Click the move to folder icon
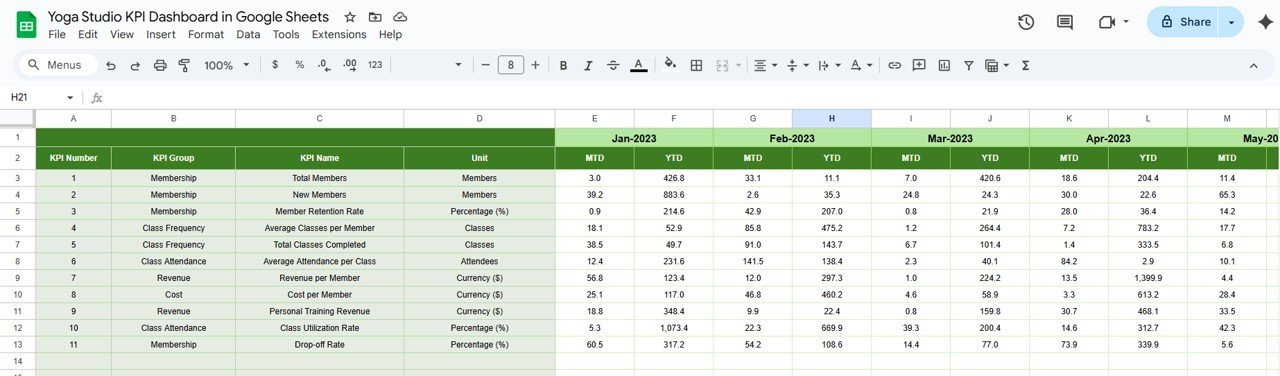Screen dimensions: 1280x376 (x=375, y=17)
